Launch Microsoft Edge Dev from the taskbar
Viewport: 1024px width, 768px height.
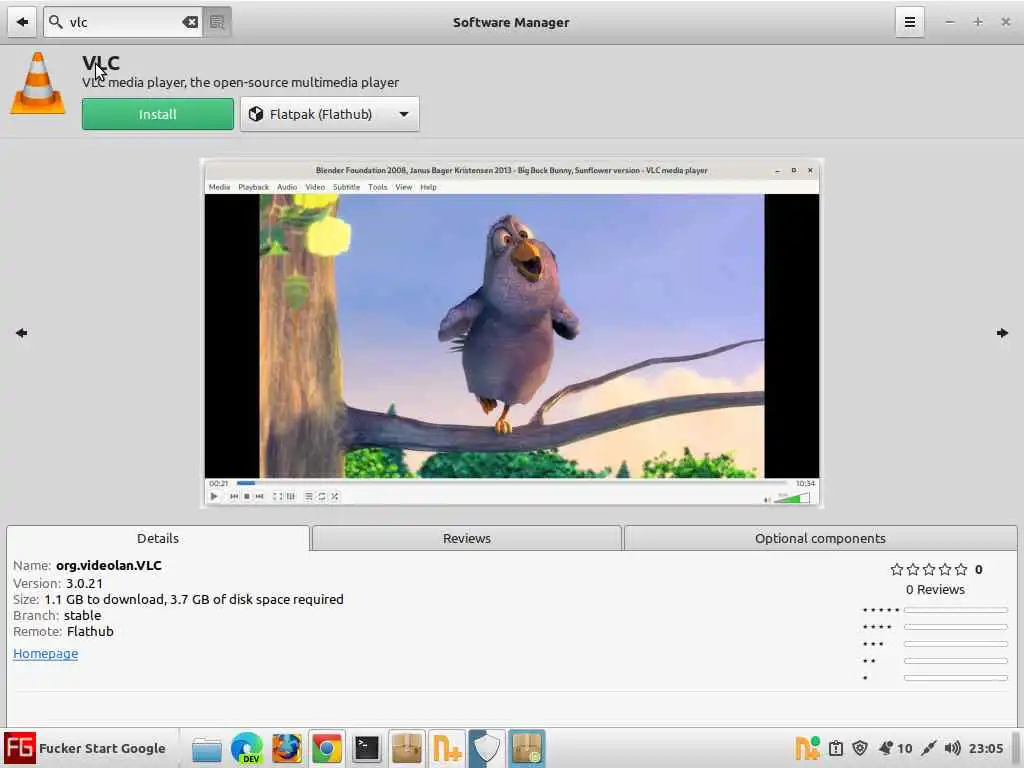(x=247, y=748)
